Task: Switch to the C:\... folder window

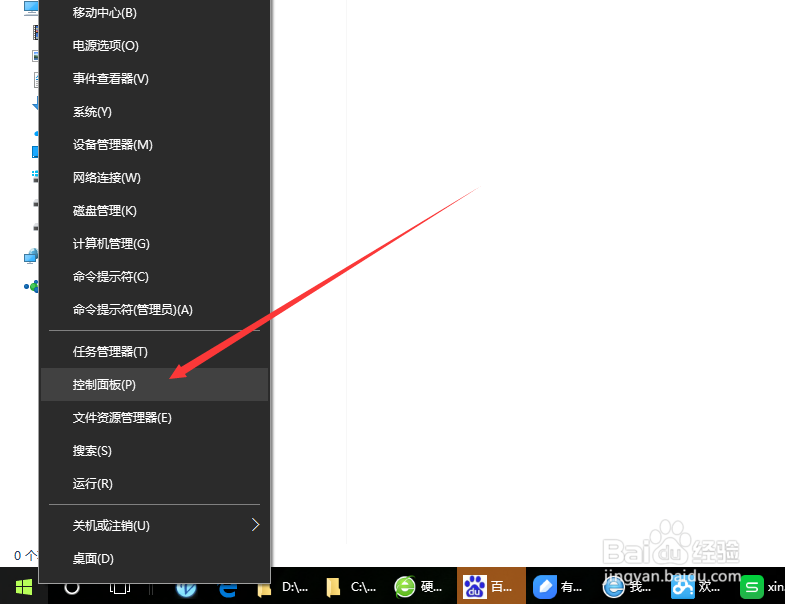Action: 351,587
